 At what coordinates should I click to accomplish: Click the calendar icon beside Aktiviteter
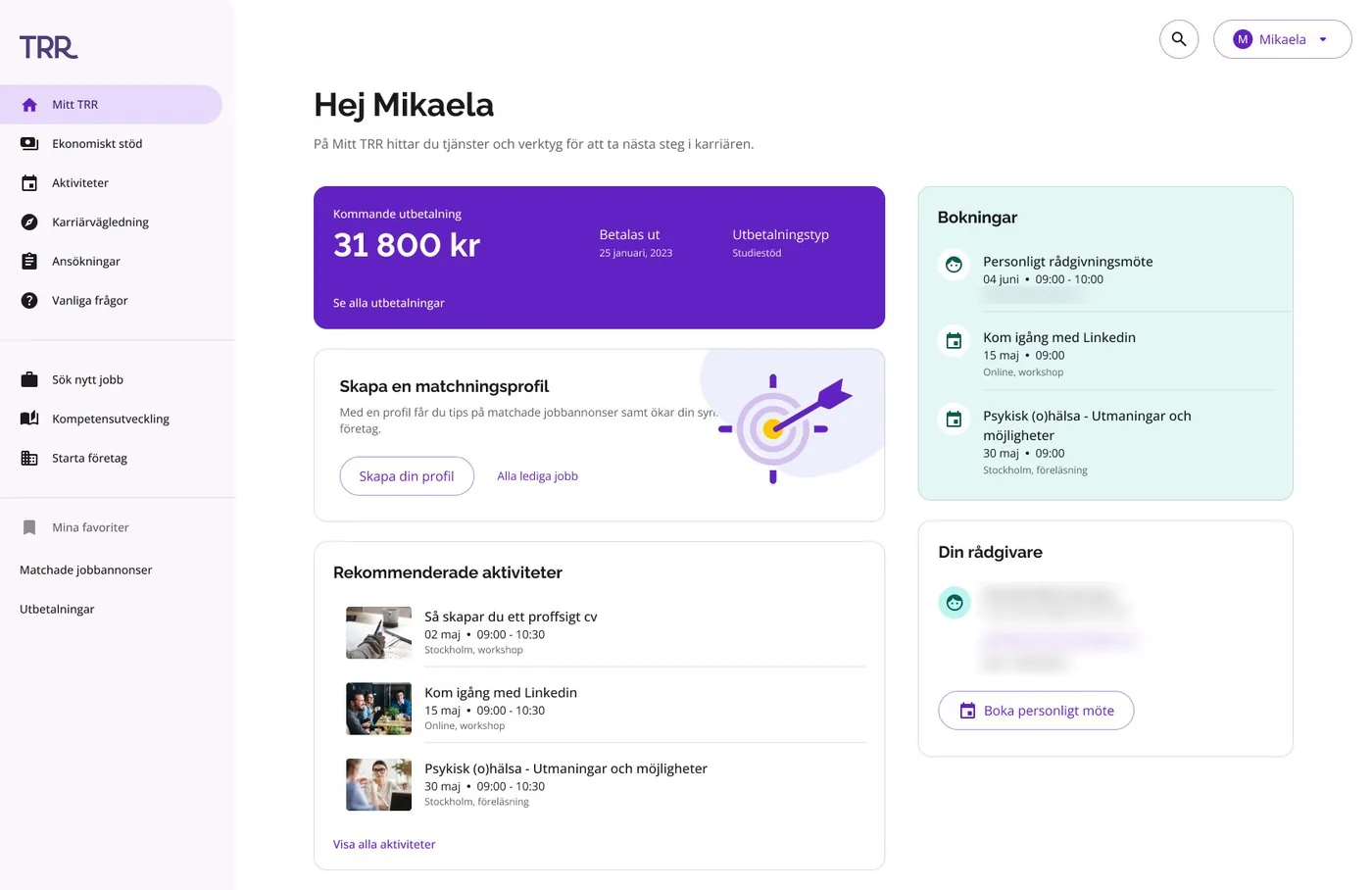[x=29, y=183]
